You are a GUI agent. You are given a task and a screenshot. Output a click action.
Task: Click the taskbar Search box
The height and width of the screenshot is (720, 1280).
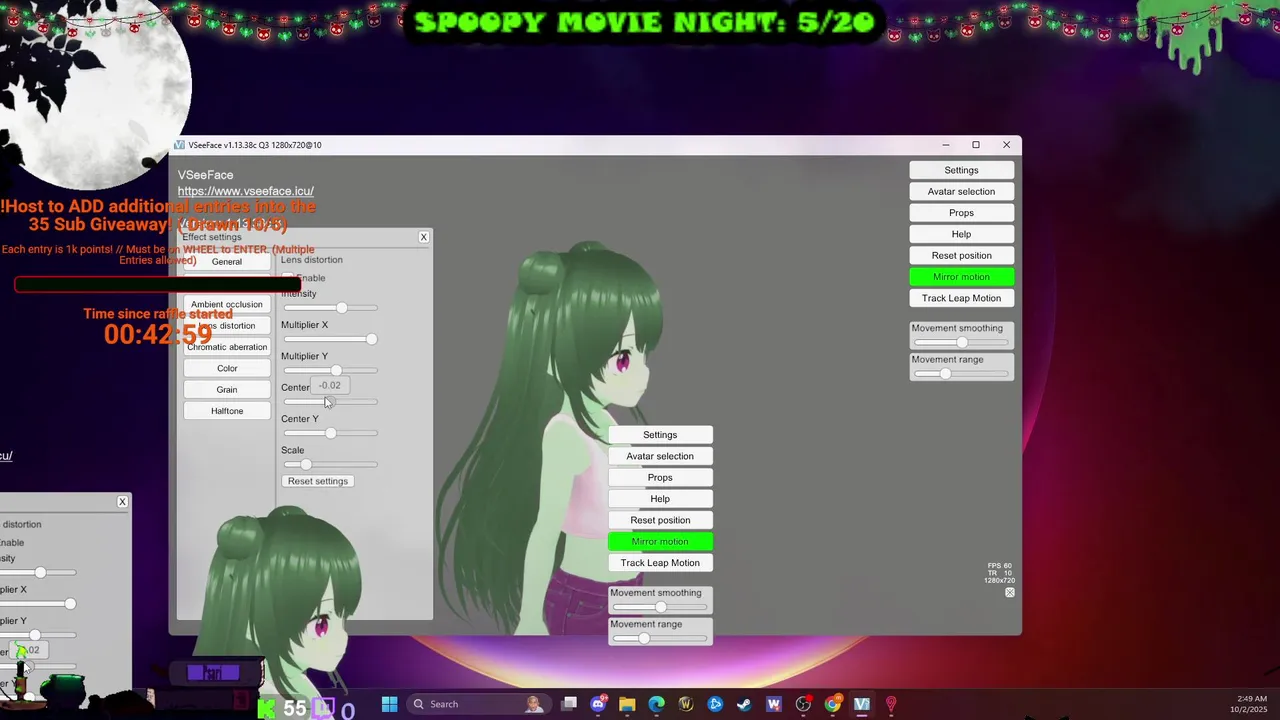[x=480, y=704]
